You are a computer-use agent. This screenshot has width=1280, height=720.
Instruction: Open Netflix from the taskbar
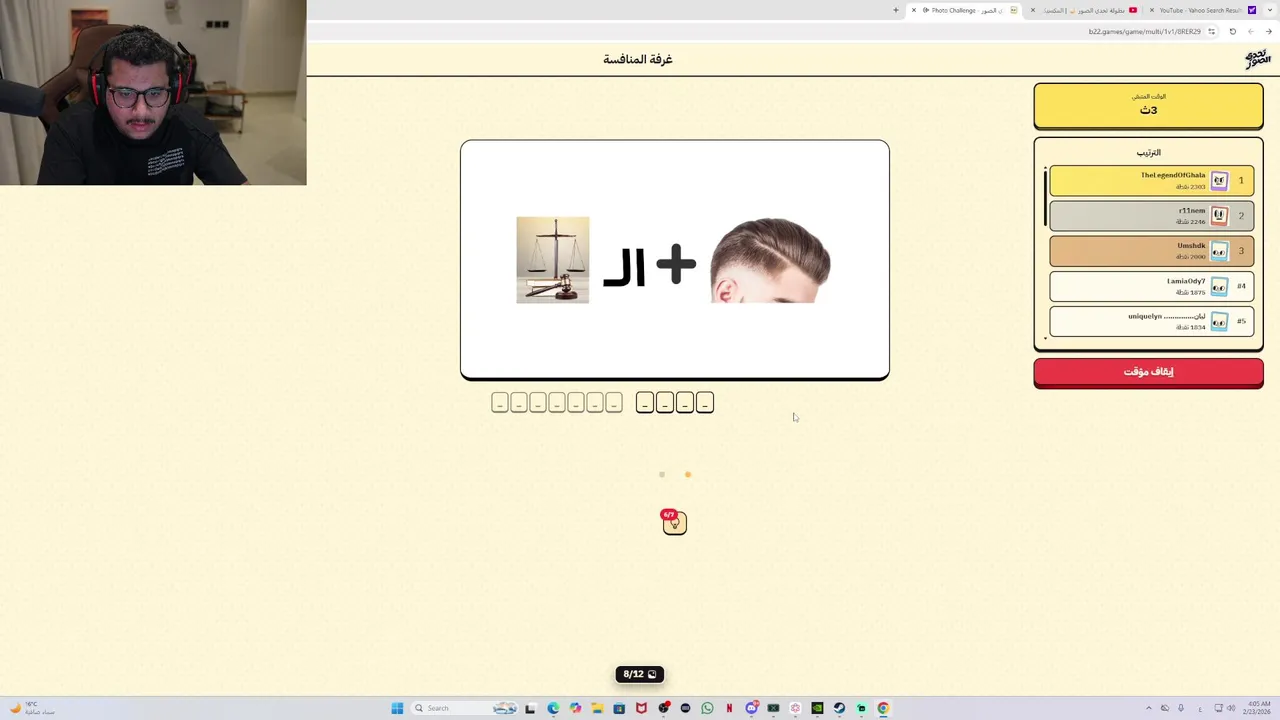point(729,708)
